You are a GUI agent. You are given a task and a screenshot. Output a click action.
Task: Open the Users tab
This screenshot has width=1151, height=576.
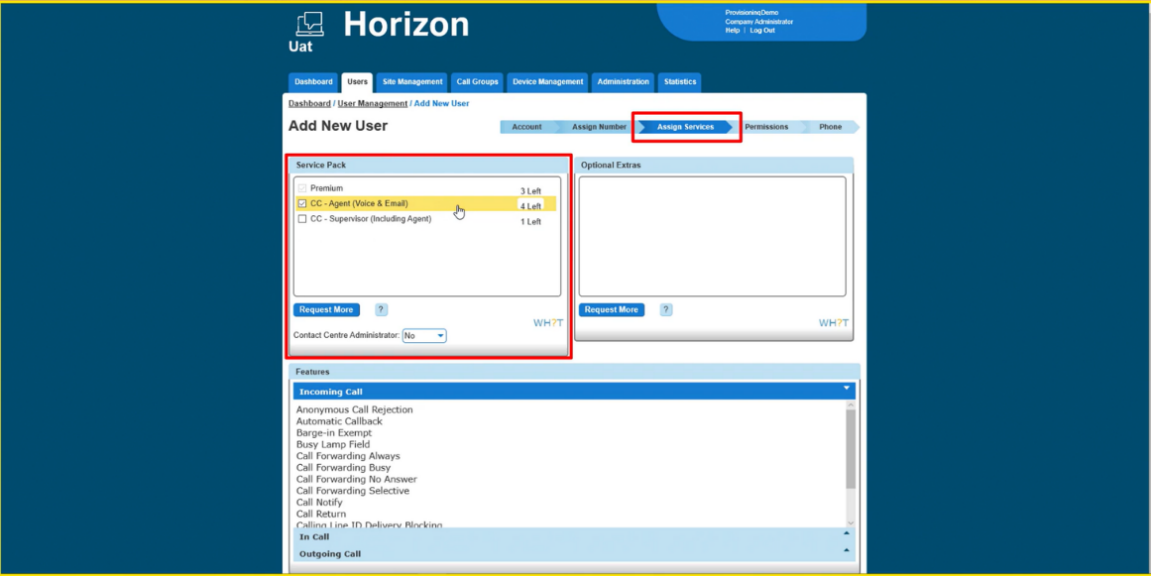[357, 82]
